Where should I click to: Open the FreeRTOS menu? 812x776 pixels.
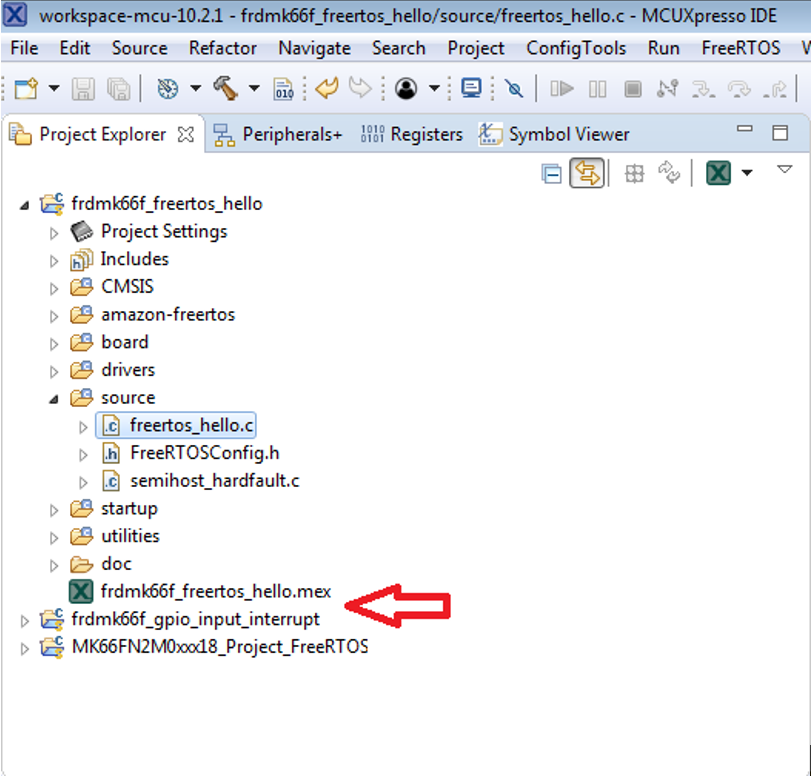[741, 48]
